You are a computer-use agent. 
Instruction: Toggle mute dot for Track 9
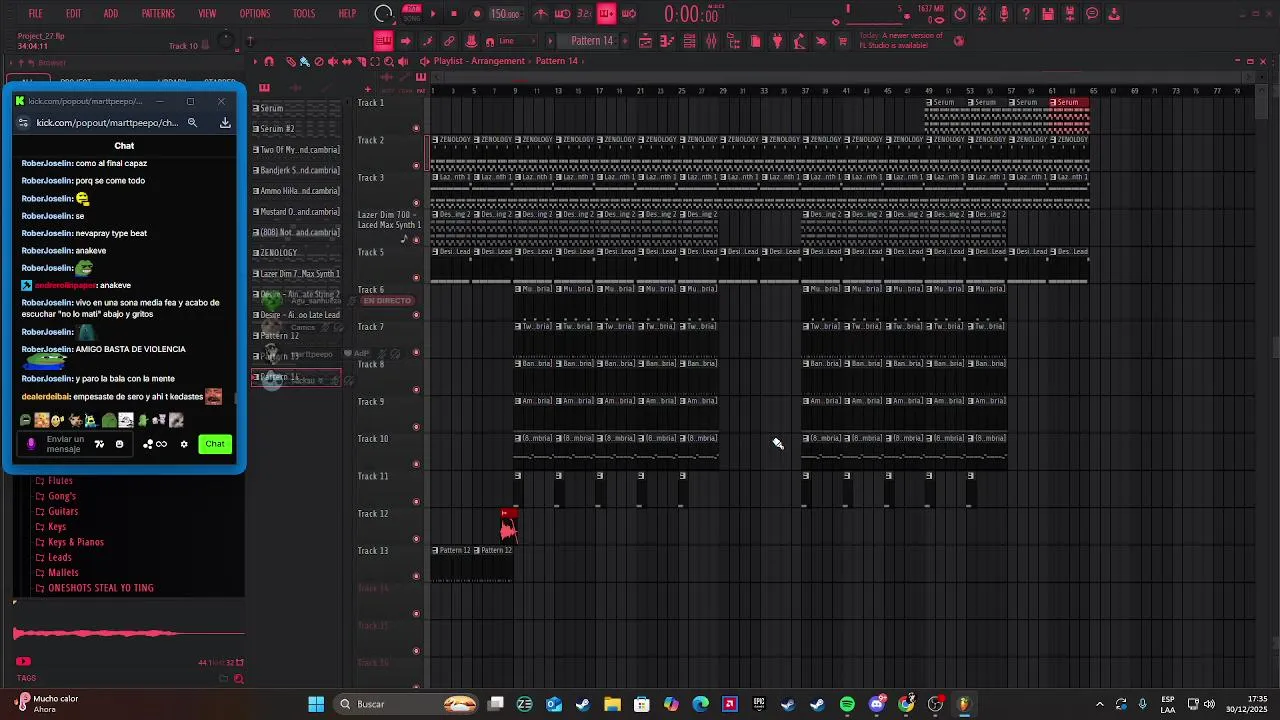pos(416,427)
